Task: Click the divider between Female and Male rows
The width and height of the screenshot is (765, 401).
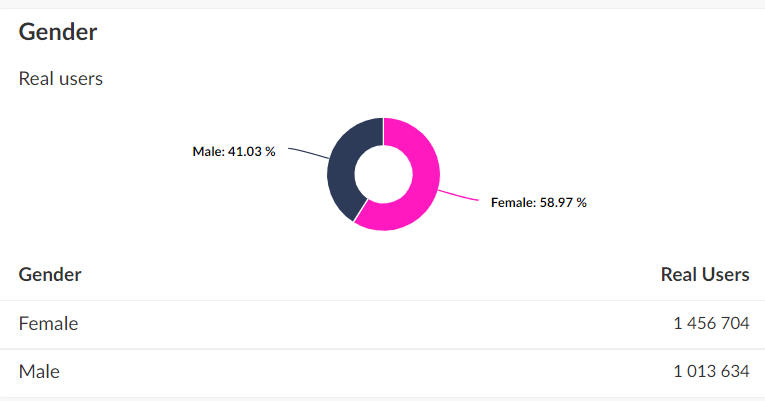Action: (x=382, y=349)
